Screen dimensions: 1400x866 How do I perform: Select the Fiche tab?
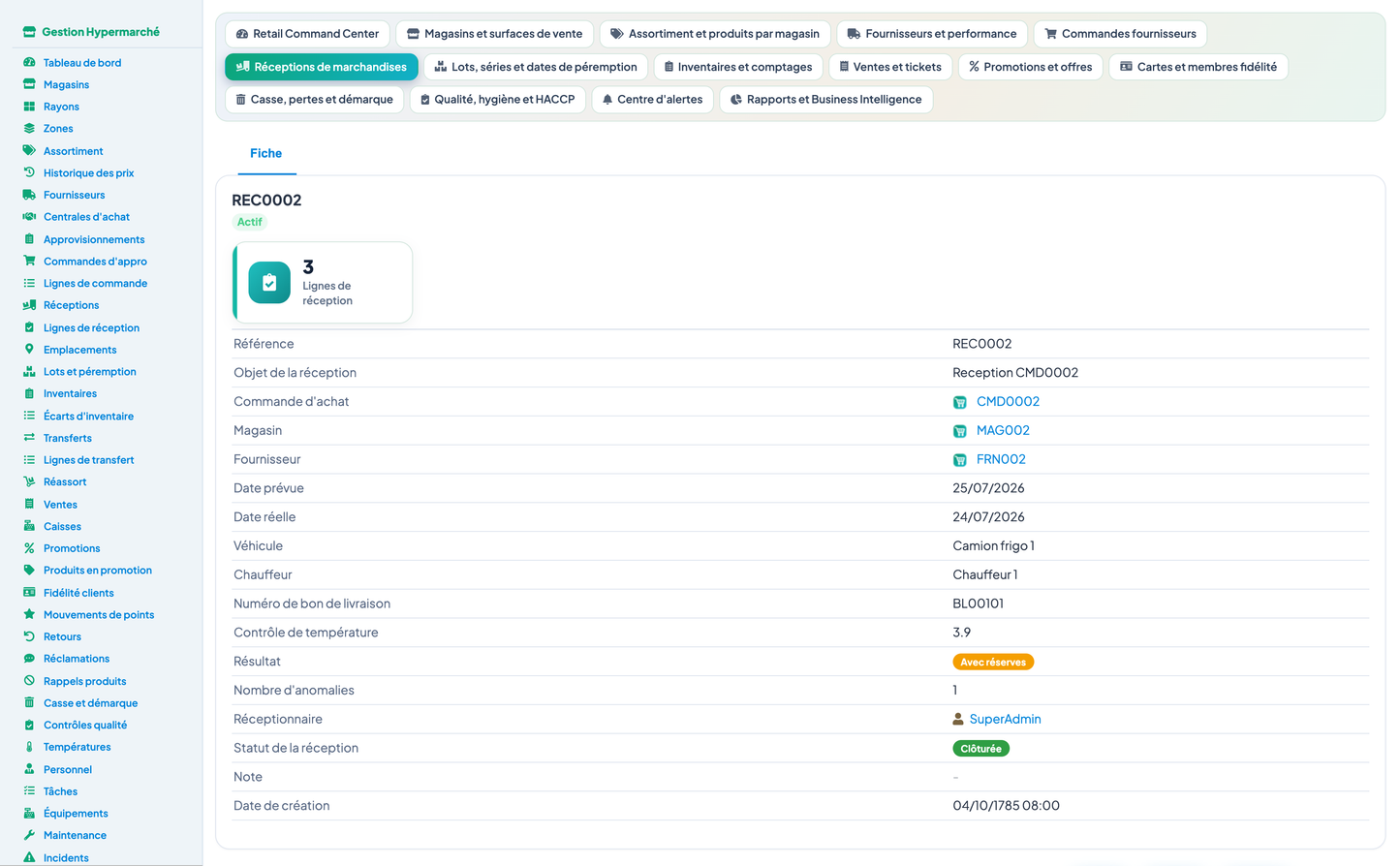[266, 153]
